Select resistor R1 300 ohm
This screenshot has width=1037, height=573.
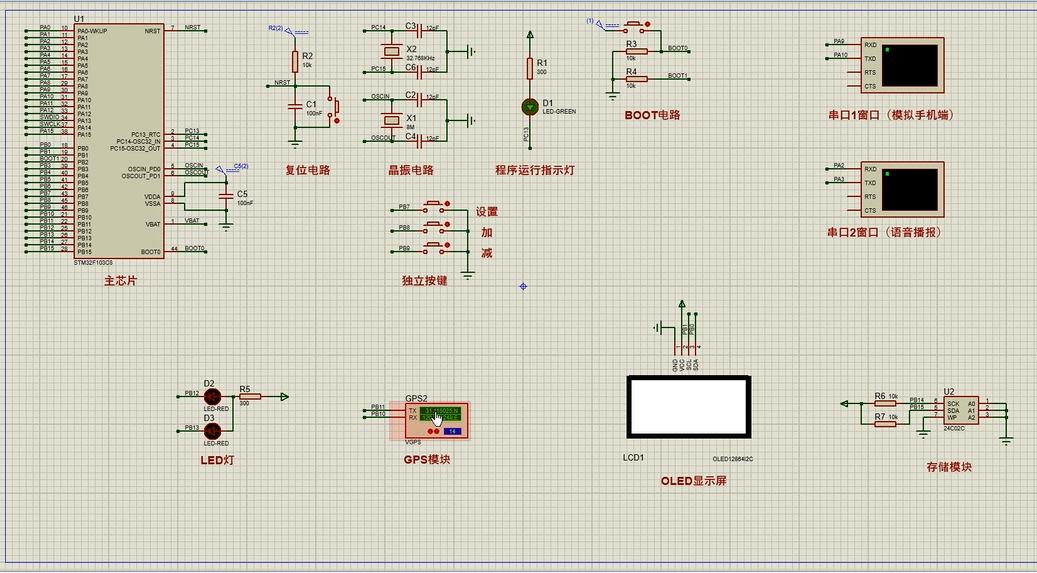(x=530, y=68)
